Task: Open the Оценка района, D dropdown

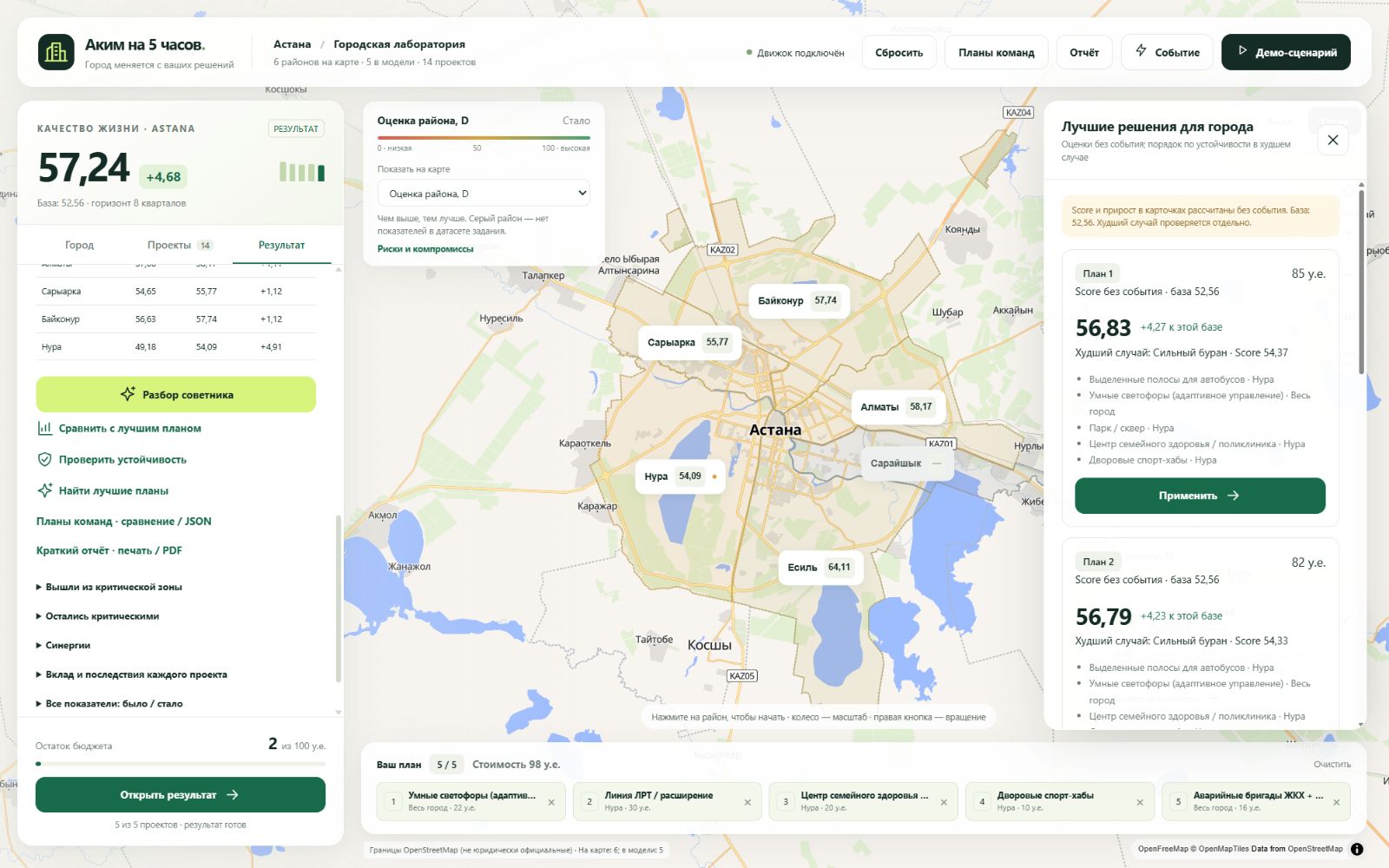Action: [x=484, y=194]
